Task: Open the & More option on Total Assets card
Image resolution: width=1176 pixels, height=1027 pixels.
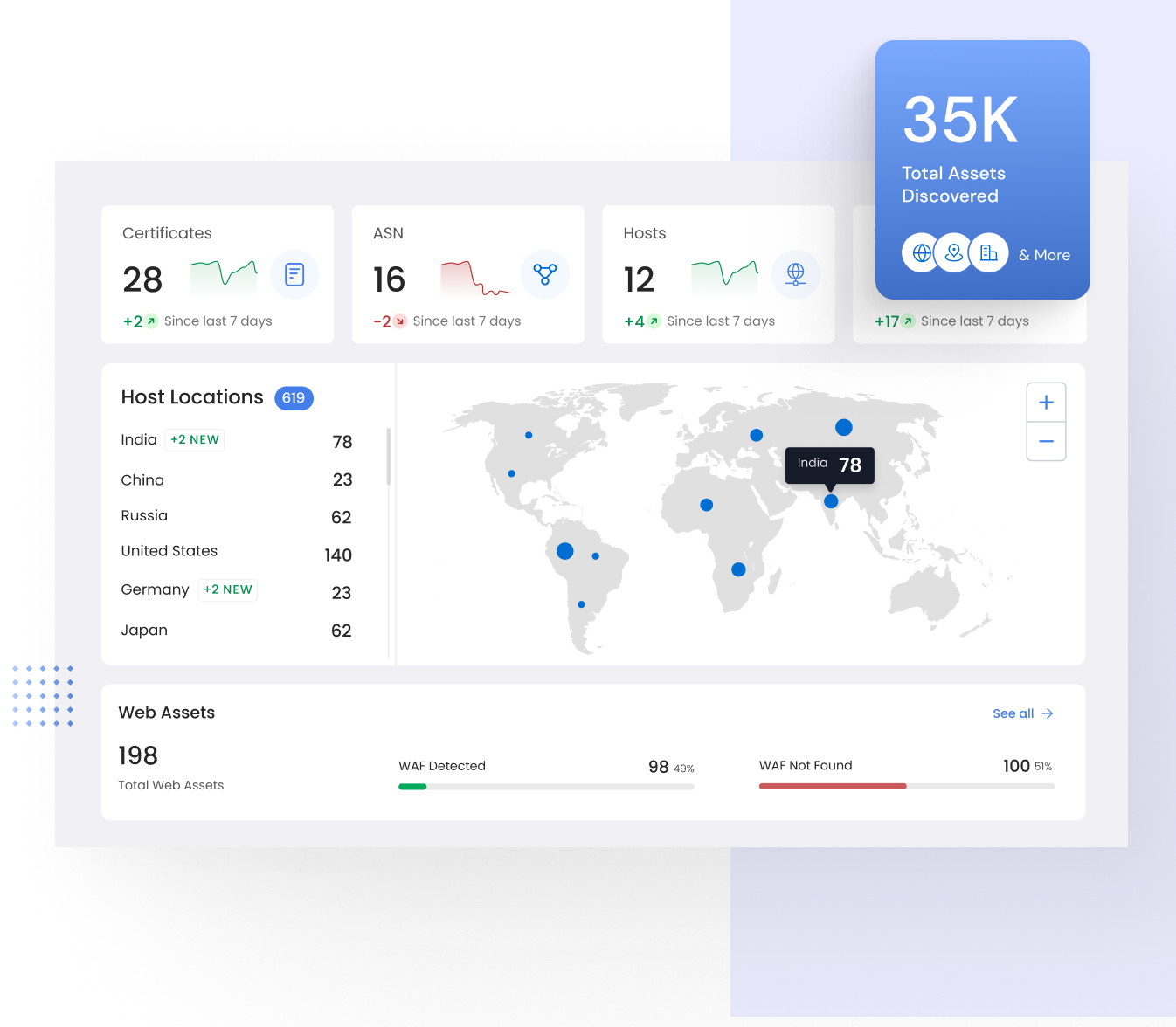Action: click(x=1044, y=254)
